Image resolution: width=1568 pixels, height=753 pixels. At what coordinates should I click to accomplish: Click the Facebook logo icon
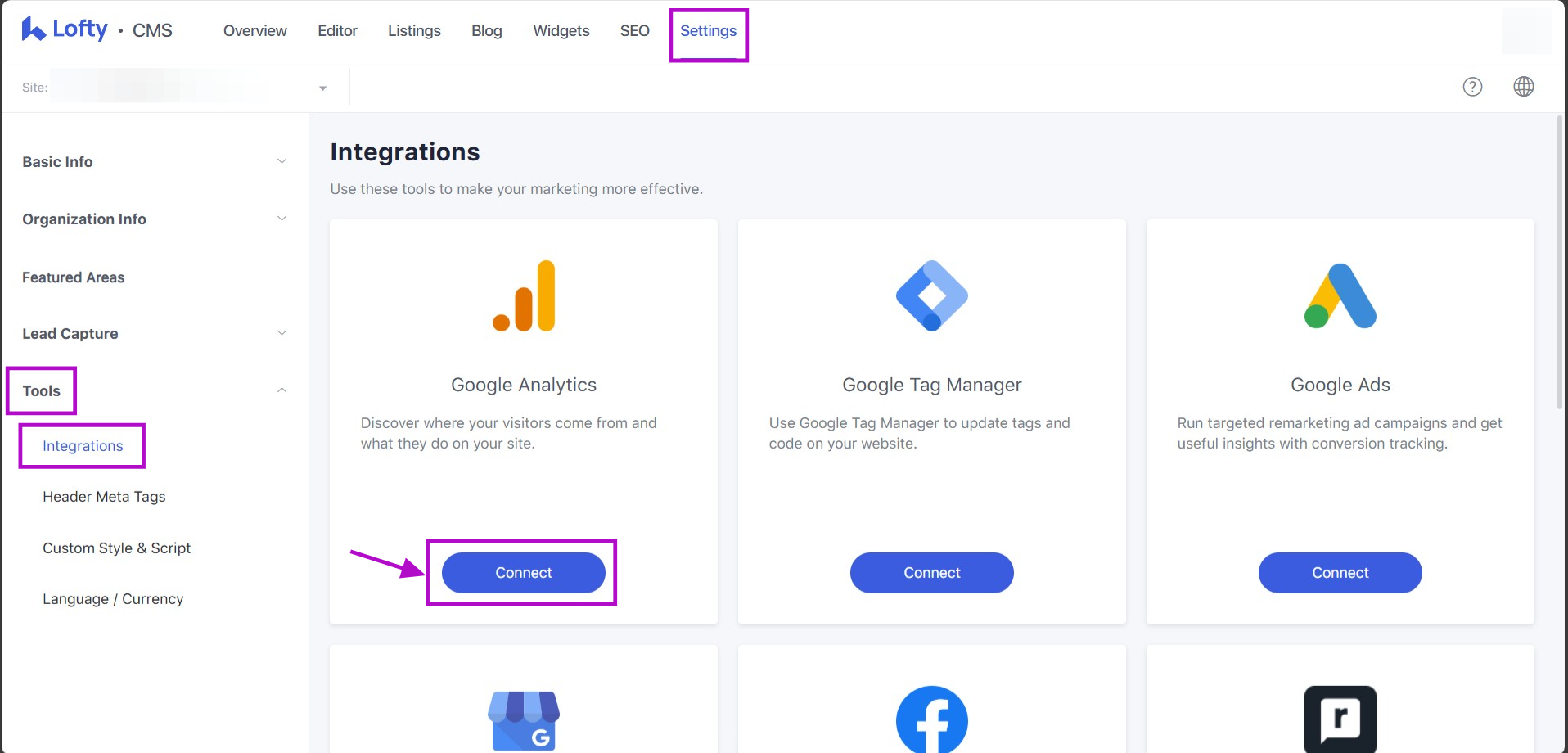[x=931, y=719]
